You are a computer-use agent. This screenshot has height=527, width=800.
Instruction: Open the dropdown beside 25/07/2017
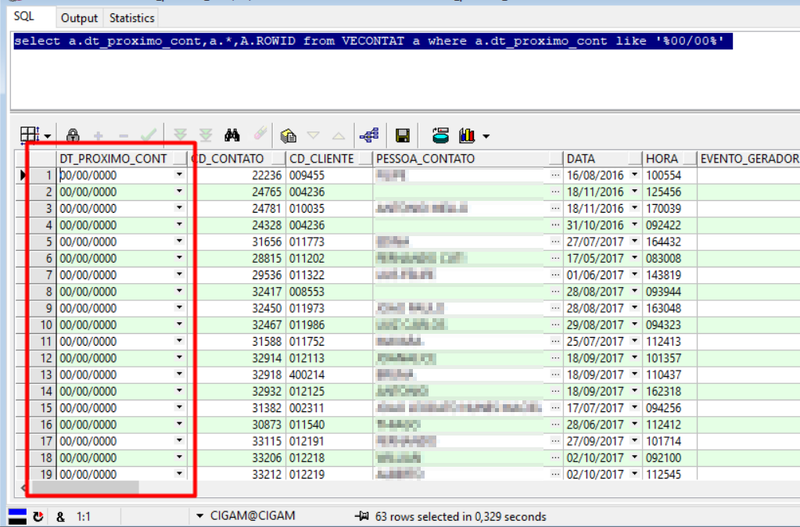click(635, 341)
